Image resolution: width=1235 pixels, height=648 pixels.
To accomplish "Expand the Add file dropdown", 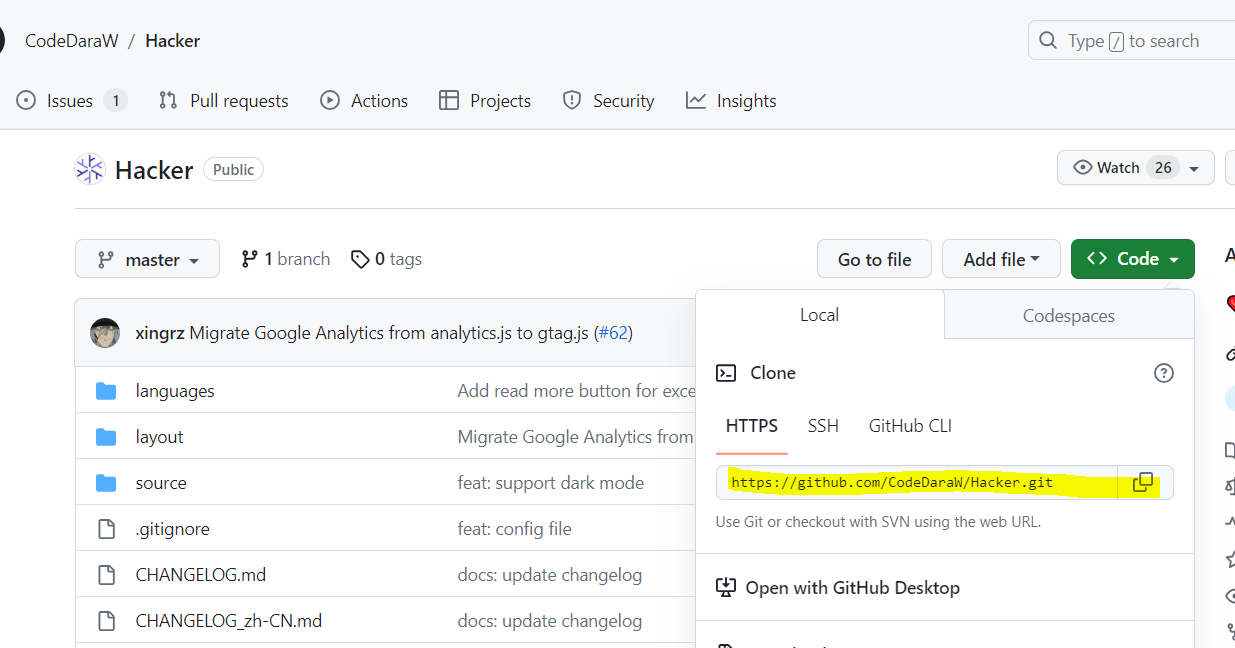I will (1001, 259).
